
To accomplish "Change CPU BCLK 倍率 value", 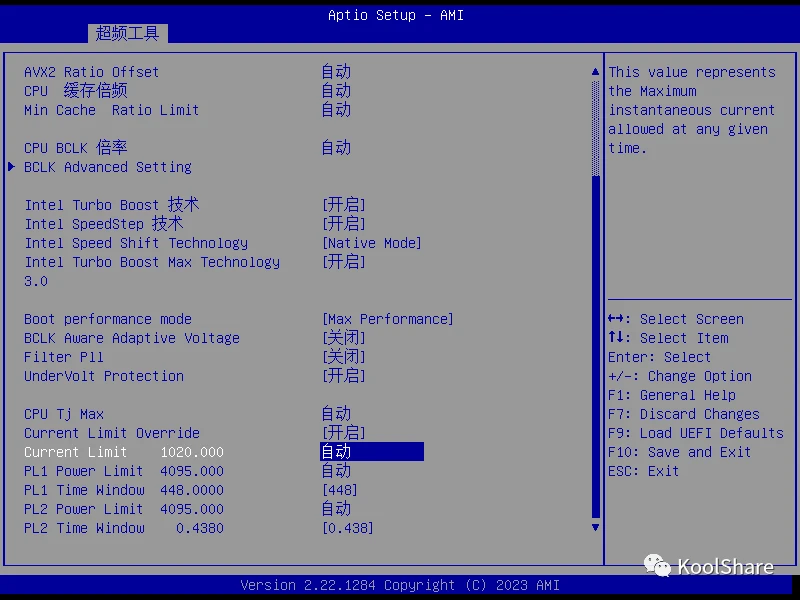I will [x=336, y=148].
